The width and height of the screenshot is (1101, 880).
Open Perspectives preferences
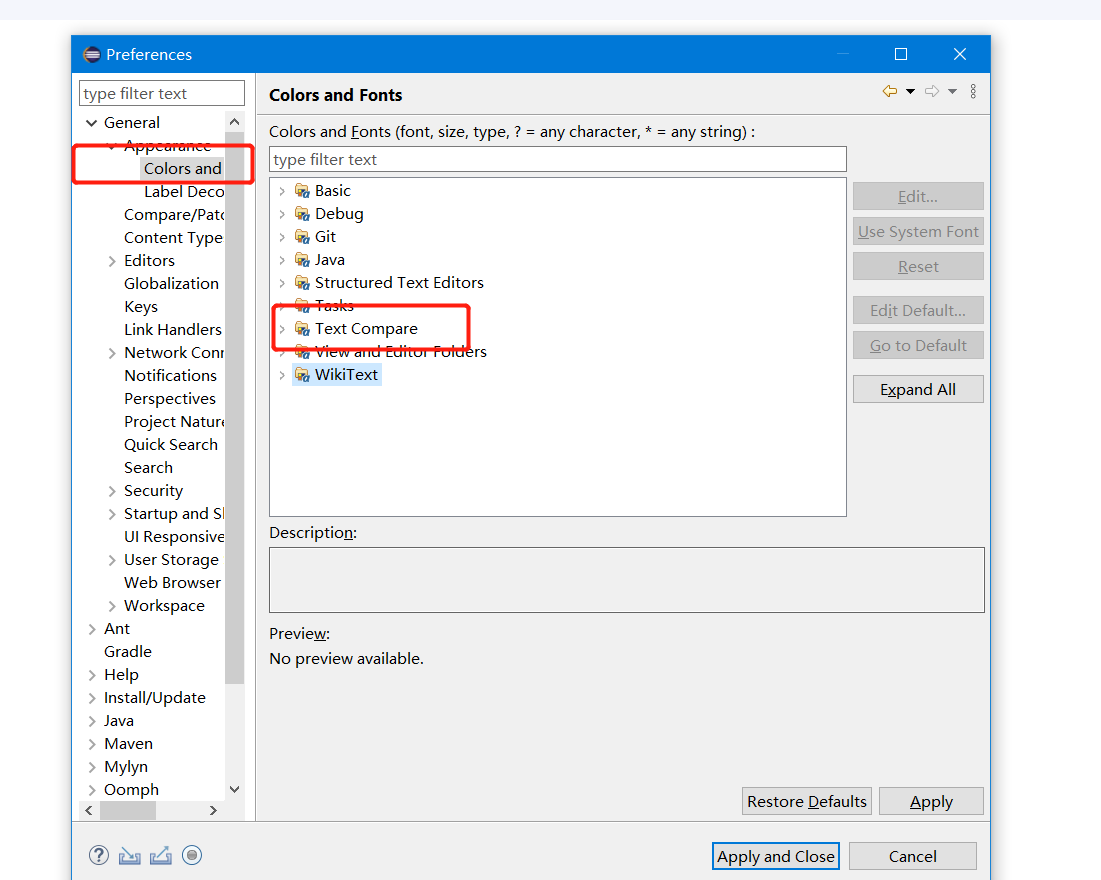[170, 399]
